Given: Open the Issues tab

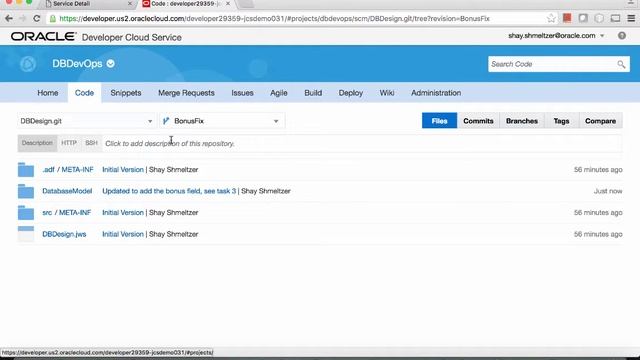Looking at the screenshot, I should tap(242, 93).
